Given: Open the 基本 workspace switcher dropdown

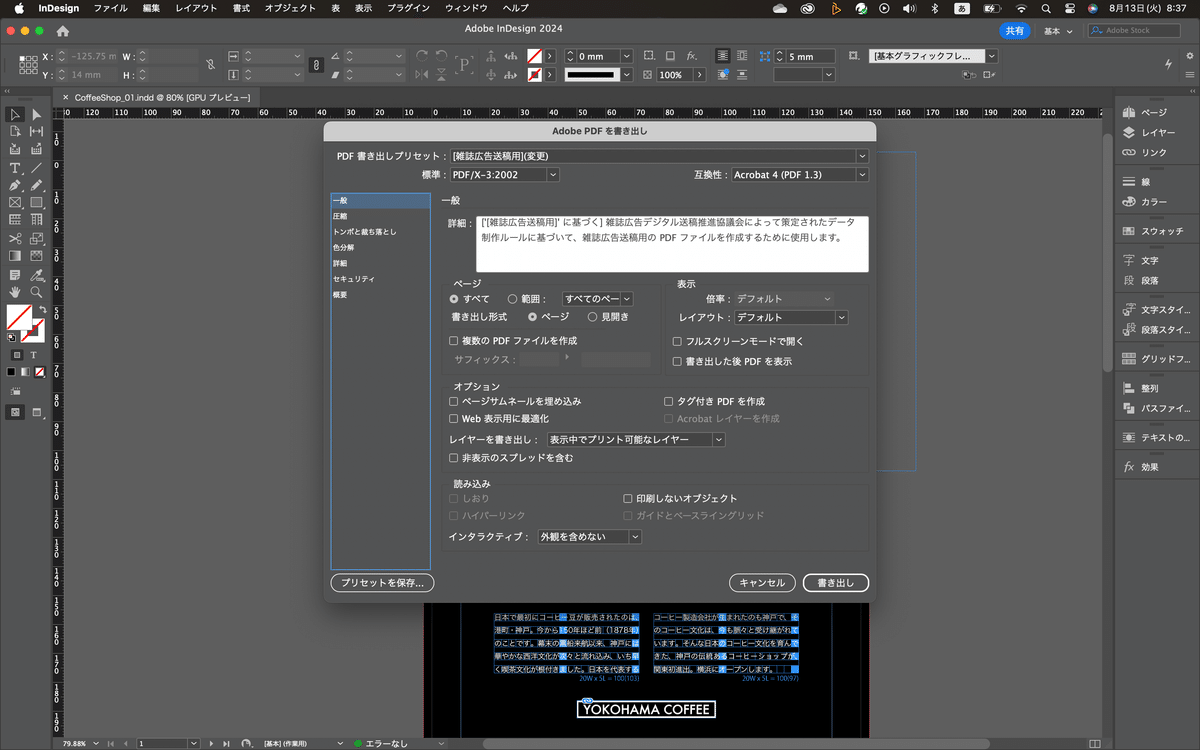Looking at the screenshot, I should 1058,31.
